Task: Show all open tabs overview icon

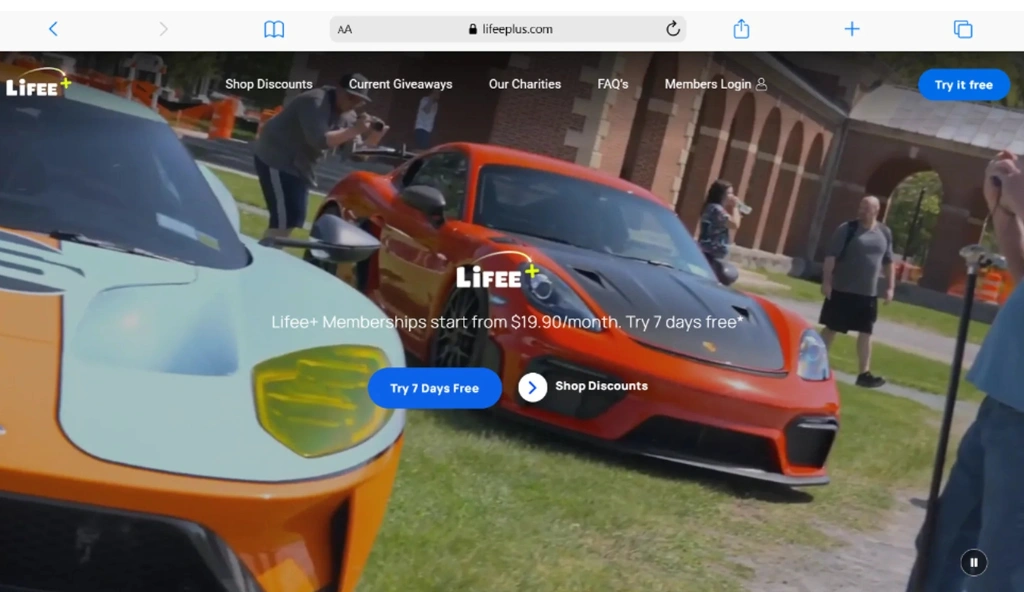Action: pyautogui.click(x=963, y=29)
